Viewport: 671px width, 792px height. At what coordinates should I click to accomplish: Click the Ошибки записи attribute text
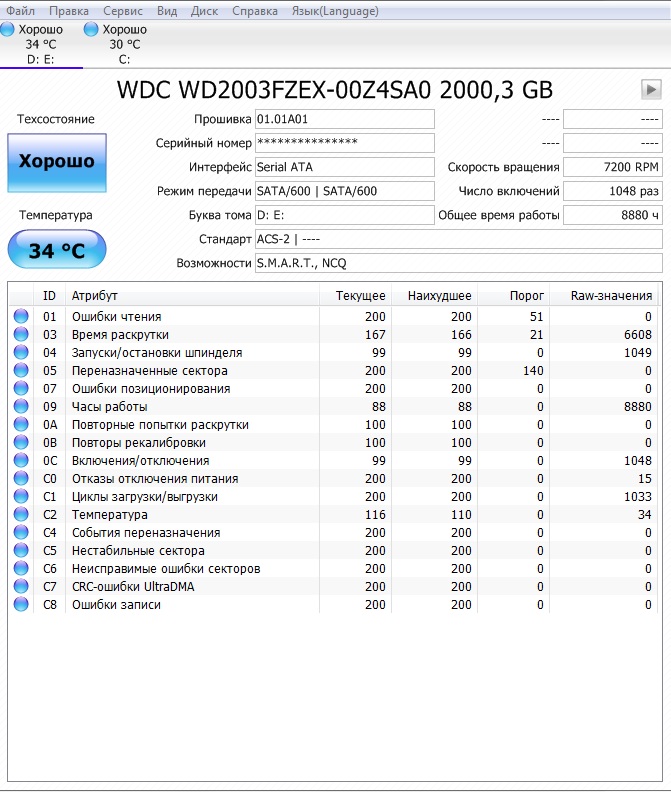(x=116, y=605)
